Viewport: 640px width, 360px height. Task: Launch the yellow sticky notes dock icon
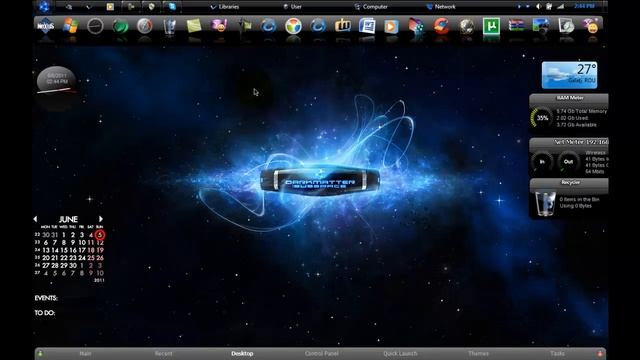194,26
